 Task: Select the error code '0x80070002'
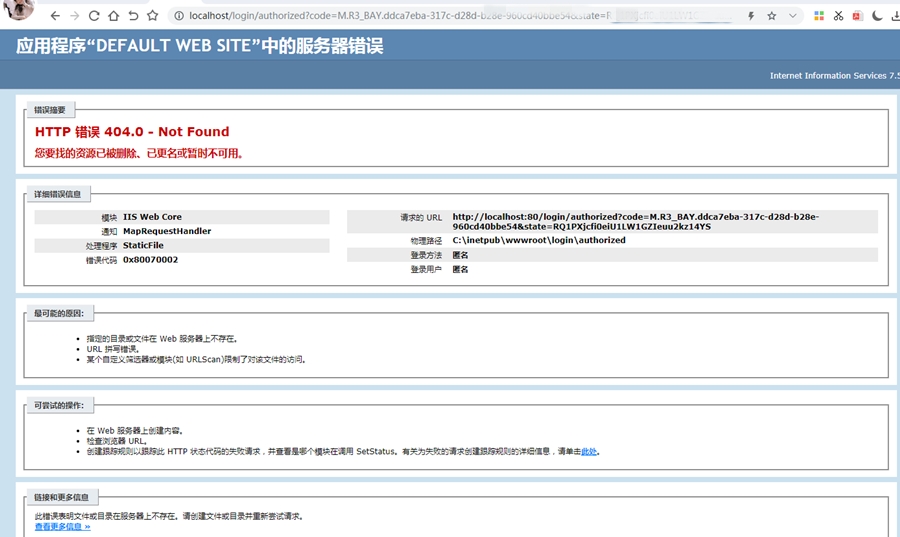150,260
